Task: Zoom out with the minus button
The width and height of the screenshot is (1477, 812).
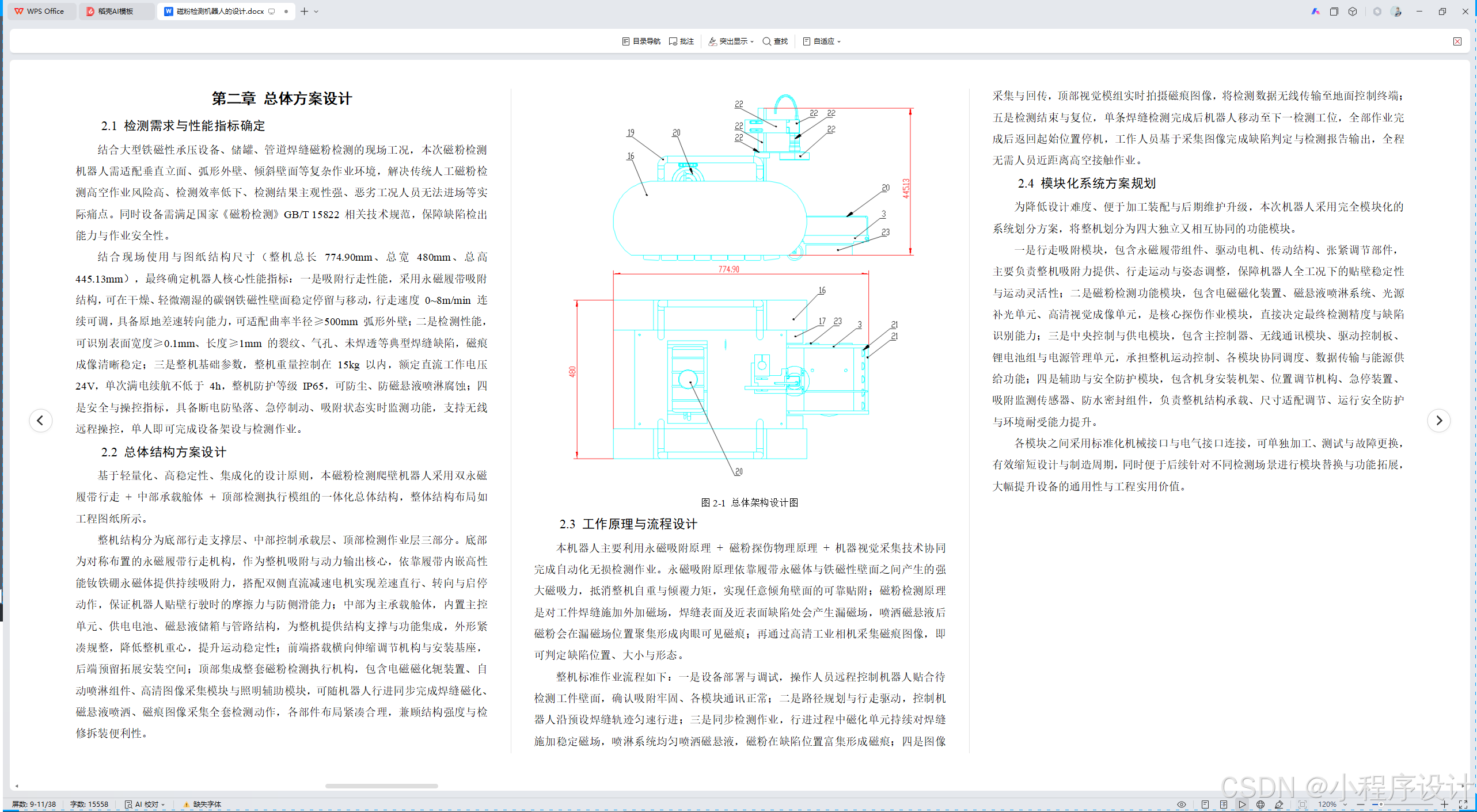Action: [1360, 805]
